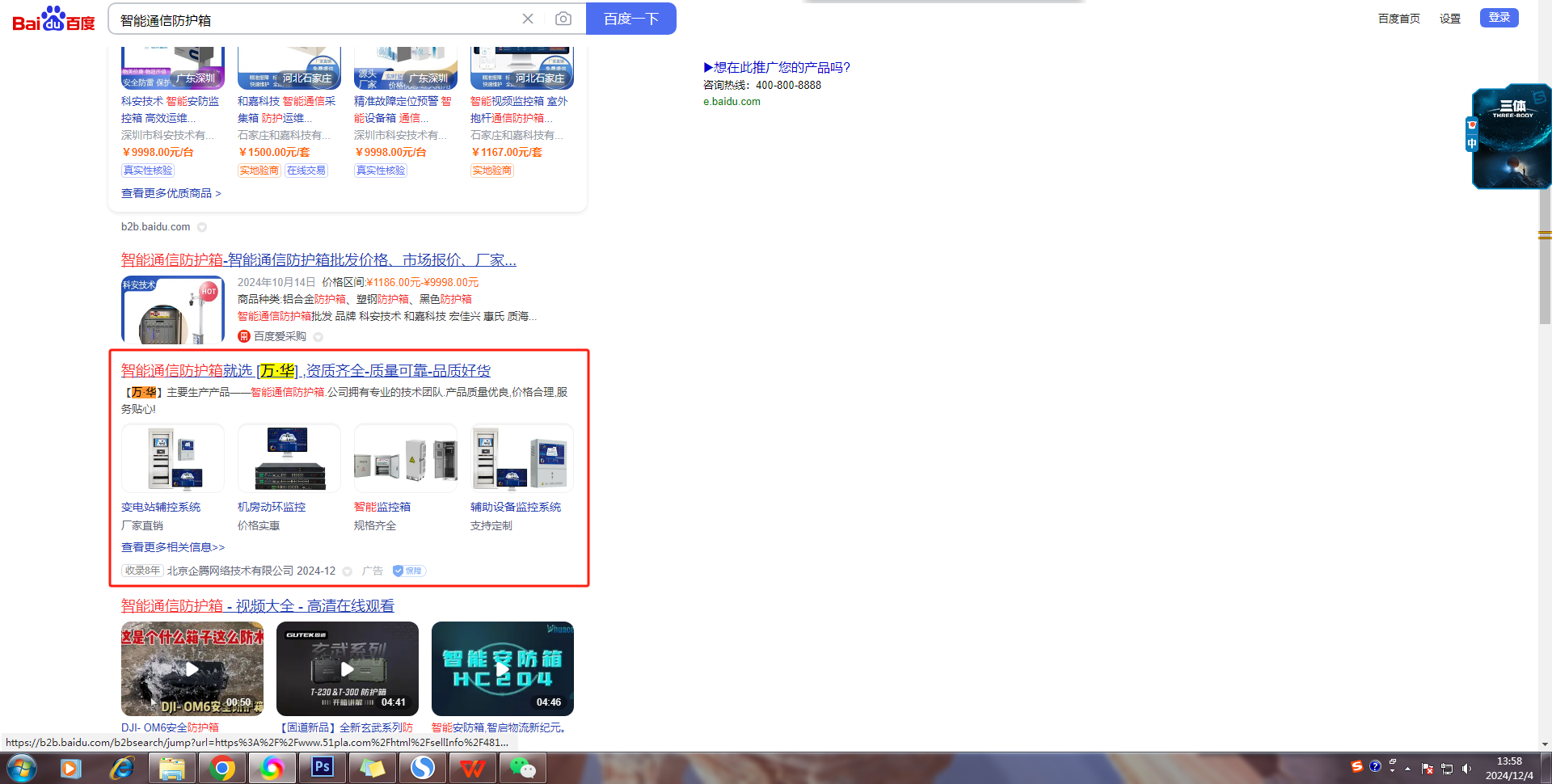Click the scrollbar down arrow
This screenshot has width=1552, height=784.
(1545, 744)
